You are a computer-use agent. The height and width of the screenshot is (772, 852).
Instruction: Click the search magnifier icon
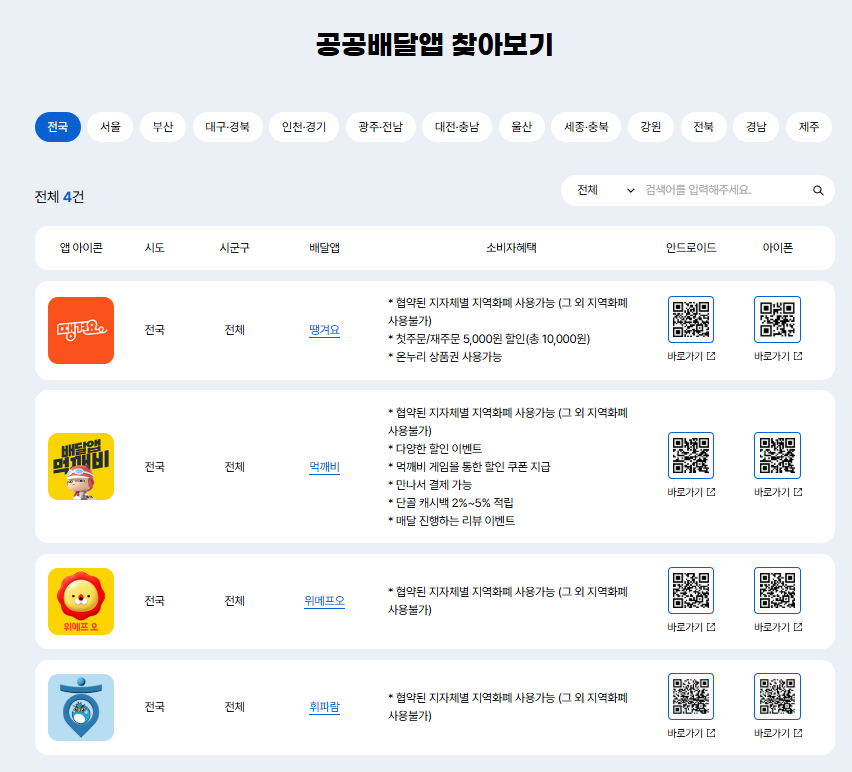point(819,190)
